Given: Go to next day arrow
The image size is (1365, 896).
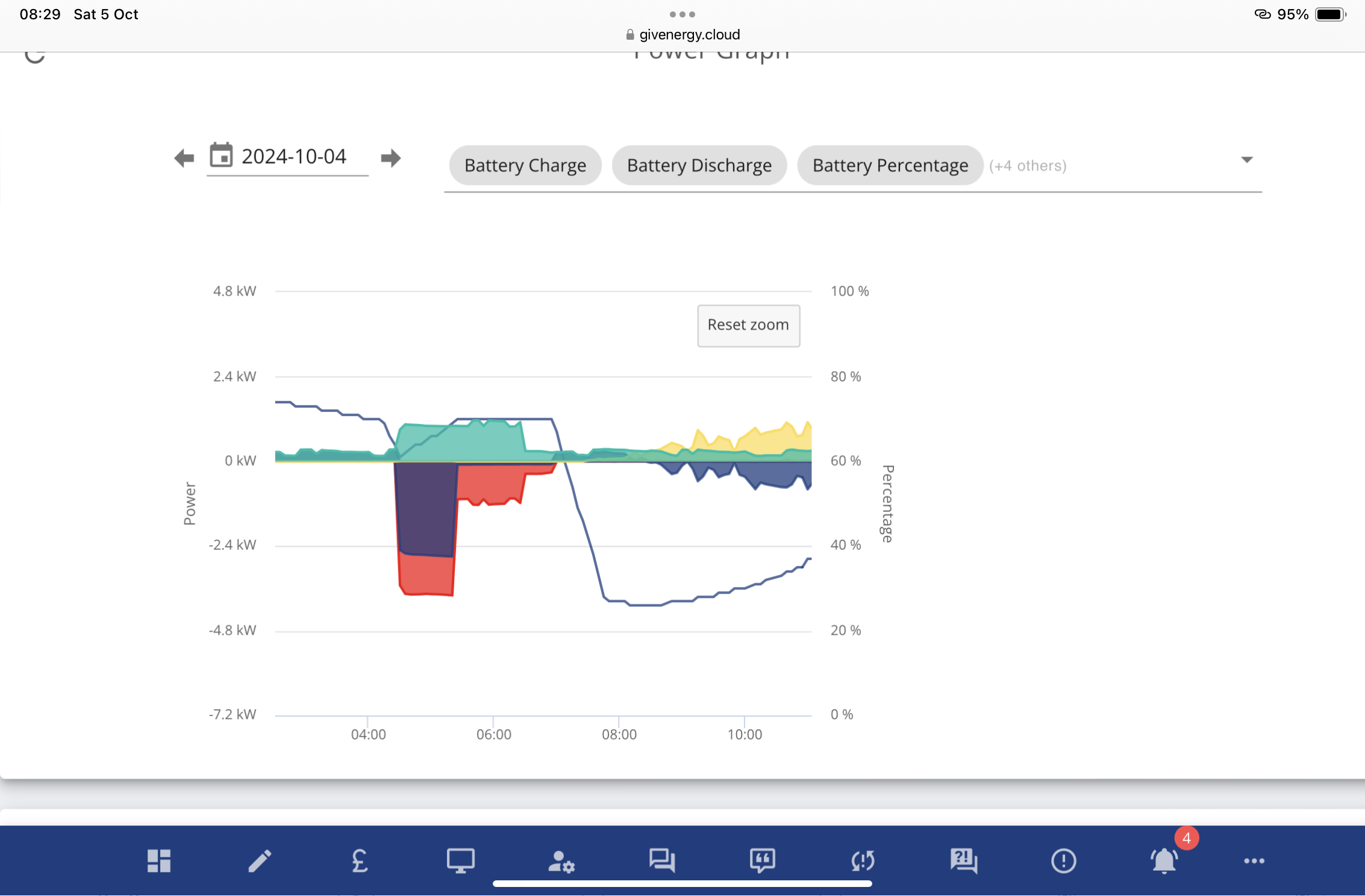Looking at the screenshot, I should (x=391, y=158).
